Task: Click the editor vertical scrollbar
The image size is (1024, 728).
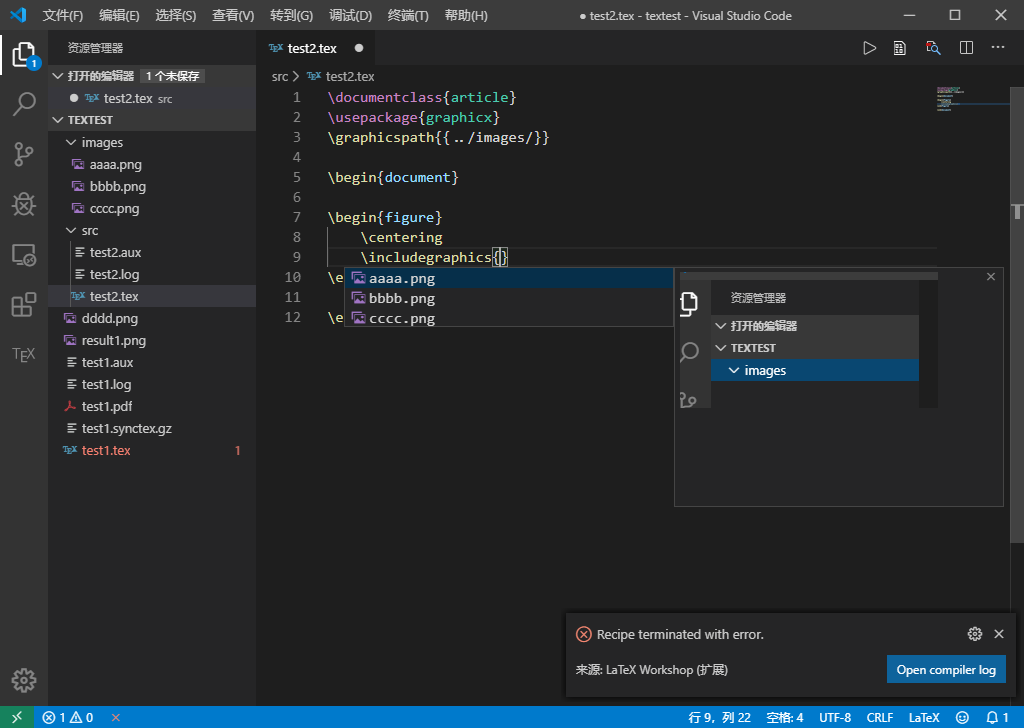Action: click(1017, 313)
